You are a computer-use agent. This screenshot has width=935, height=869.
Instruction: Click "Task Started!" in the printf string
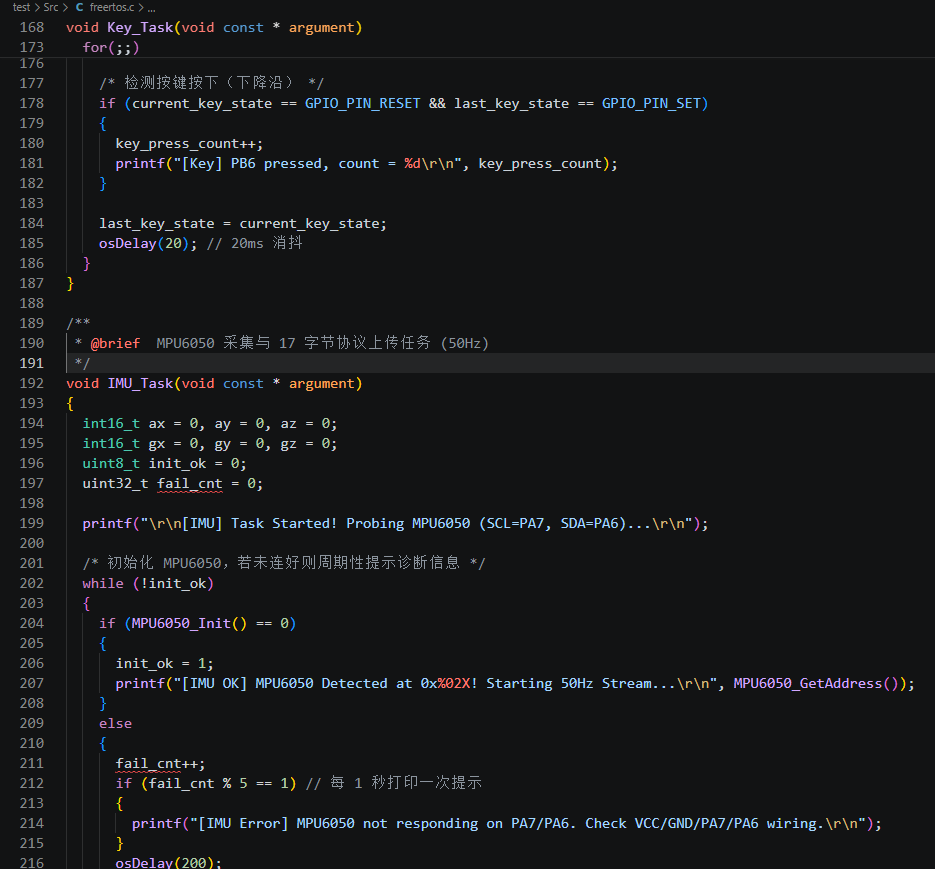pos(284,524)
